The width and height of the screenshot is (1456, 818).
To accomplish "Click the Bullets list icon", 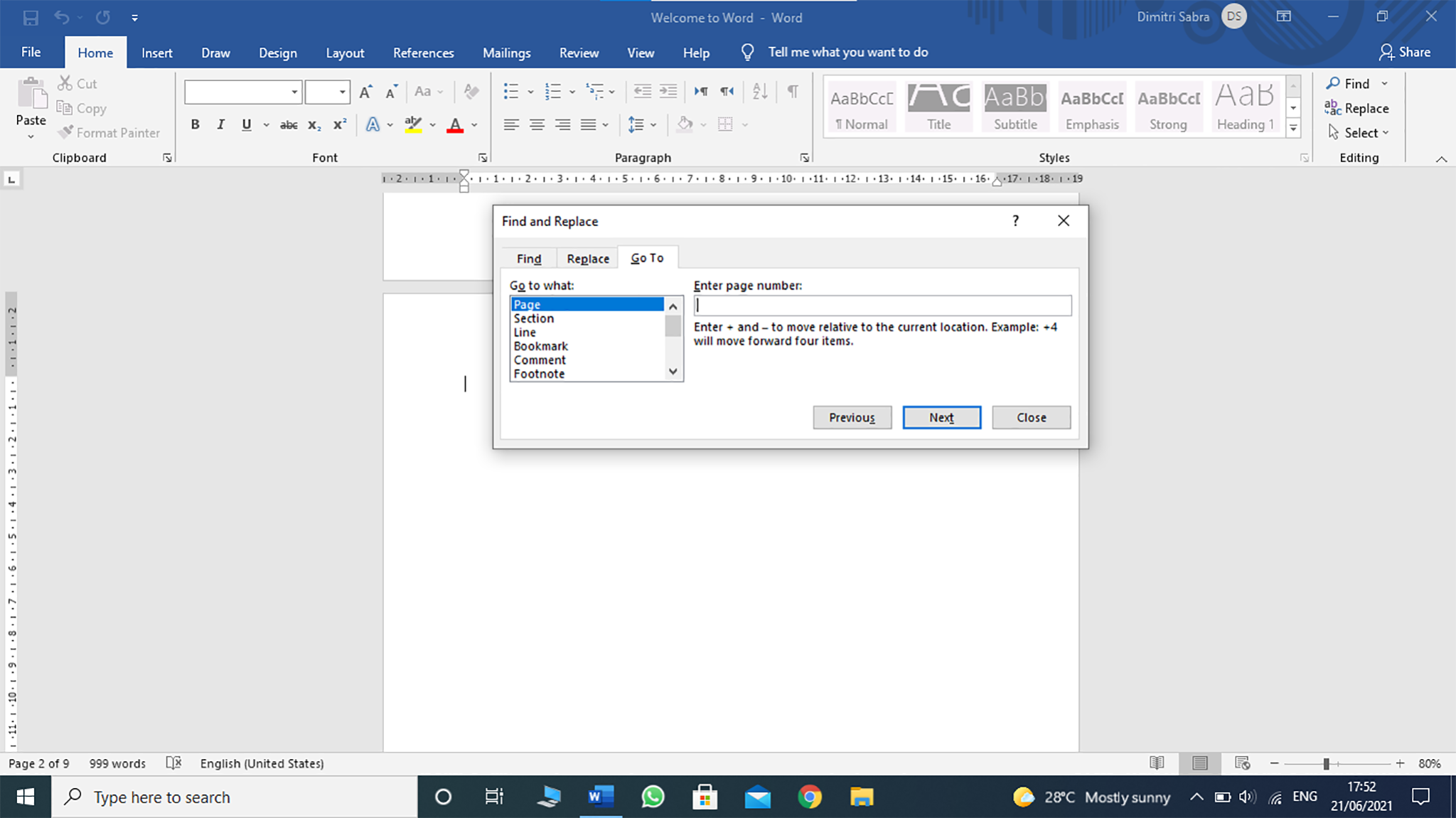I will [x=511, y=91].
